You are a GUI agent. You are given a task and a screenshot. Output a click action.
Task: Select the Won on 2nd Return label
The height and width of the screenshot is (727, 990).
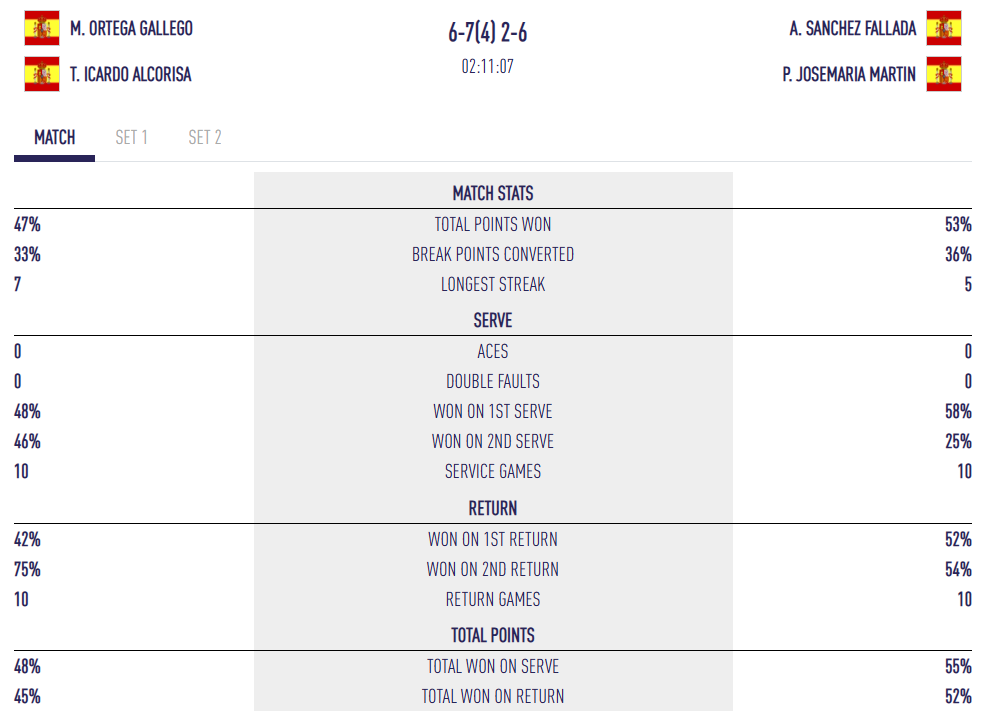pos(493,570)
